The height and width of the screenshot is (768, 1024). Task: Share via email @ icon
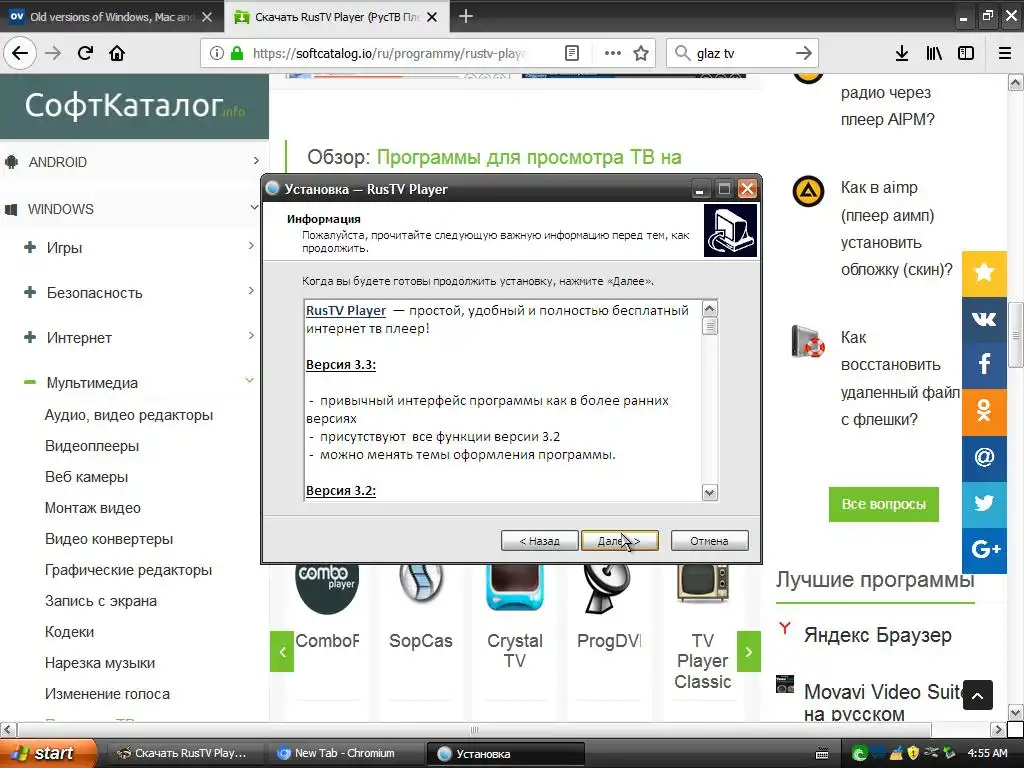coord(984,457)
